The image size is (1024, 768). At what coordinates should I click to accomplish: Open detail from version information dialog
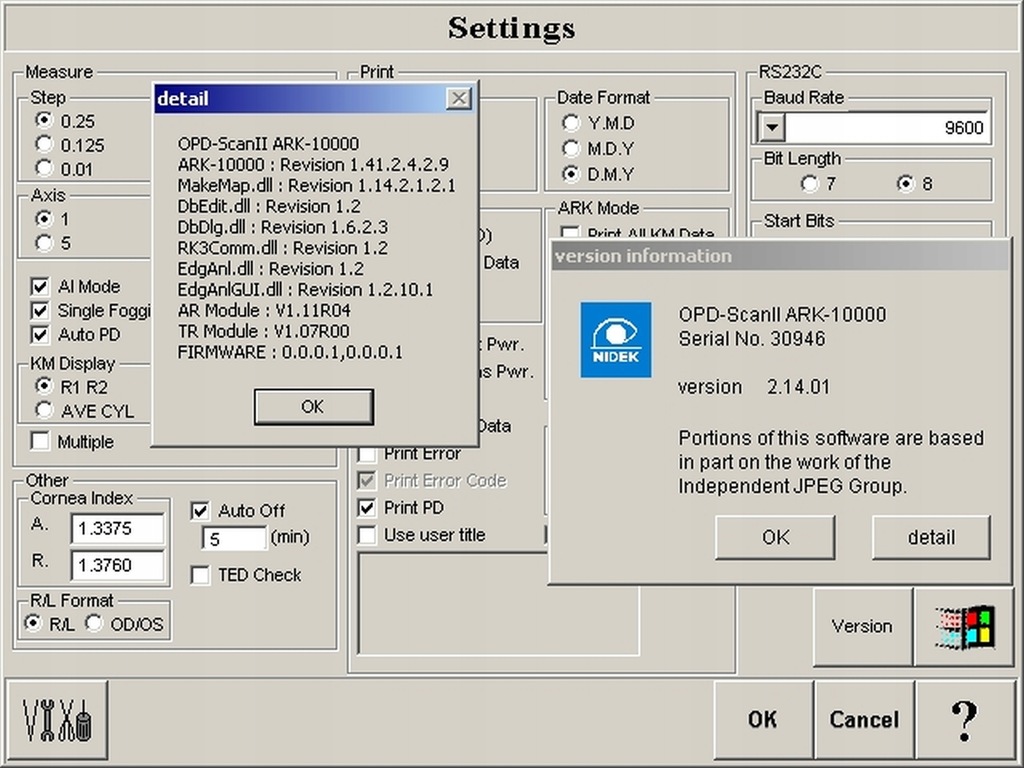(x=931, y=537)
